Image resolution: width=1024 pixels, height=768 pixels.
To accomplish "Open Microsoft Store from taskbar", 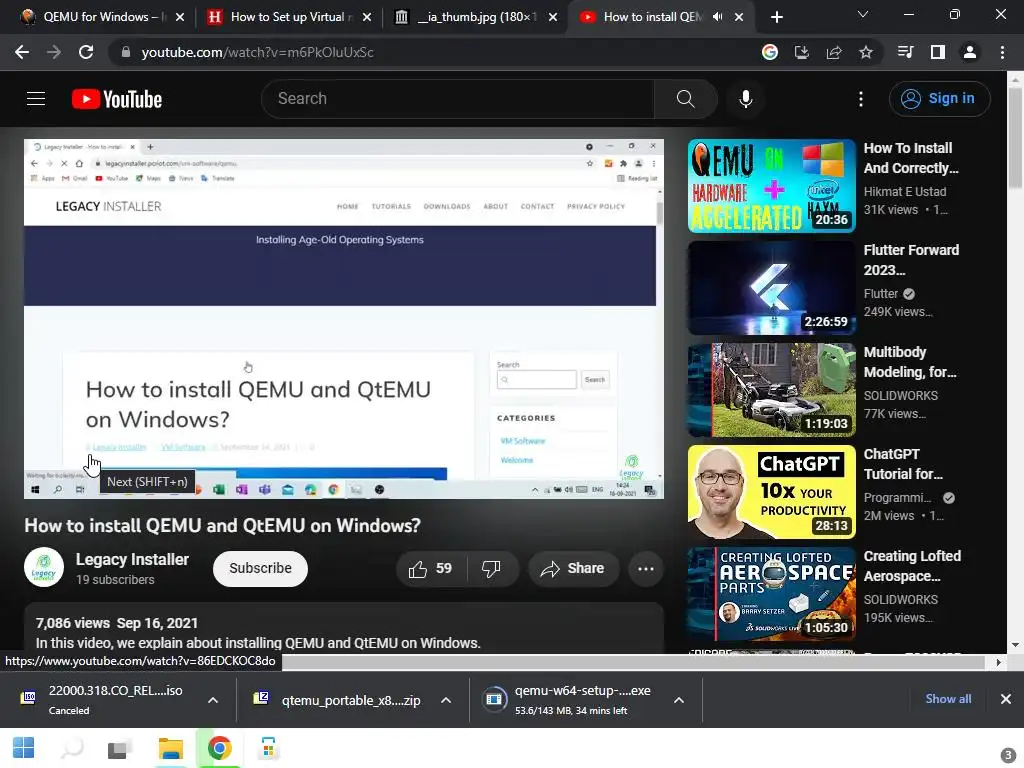I will pyautogui.click(x=268, y=748).
